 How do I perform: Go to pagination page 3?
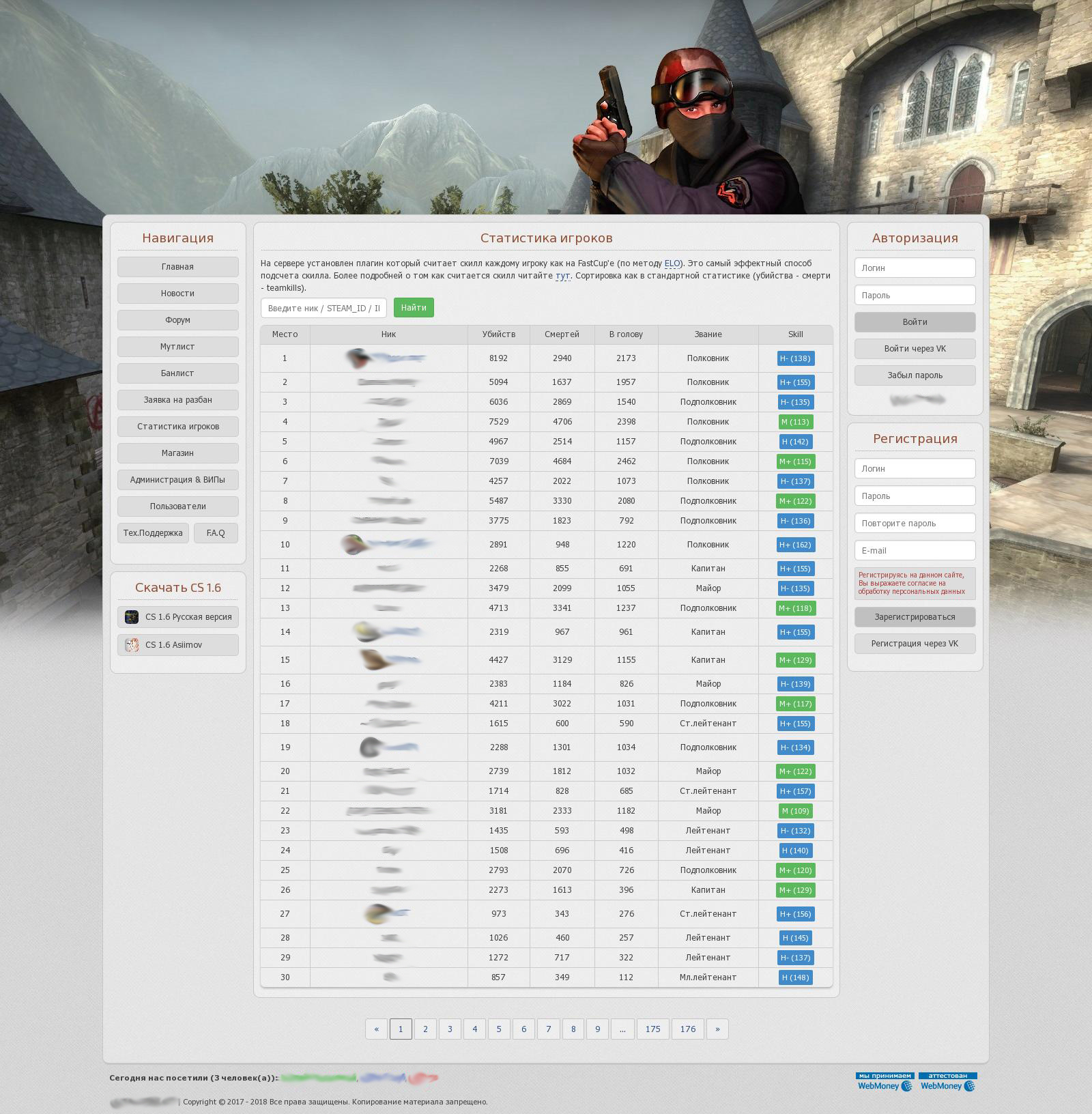click(450, 1029)
